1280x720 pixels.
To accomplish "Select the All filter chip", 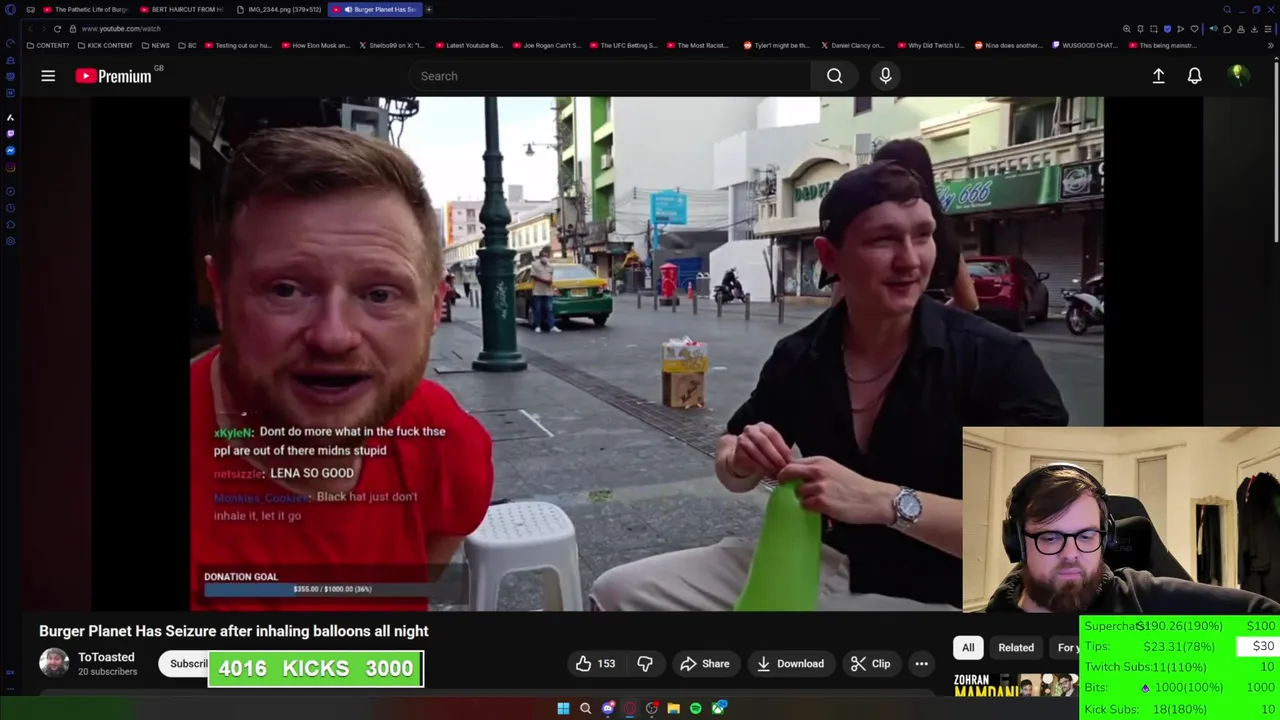I will (968, 648).
